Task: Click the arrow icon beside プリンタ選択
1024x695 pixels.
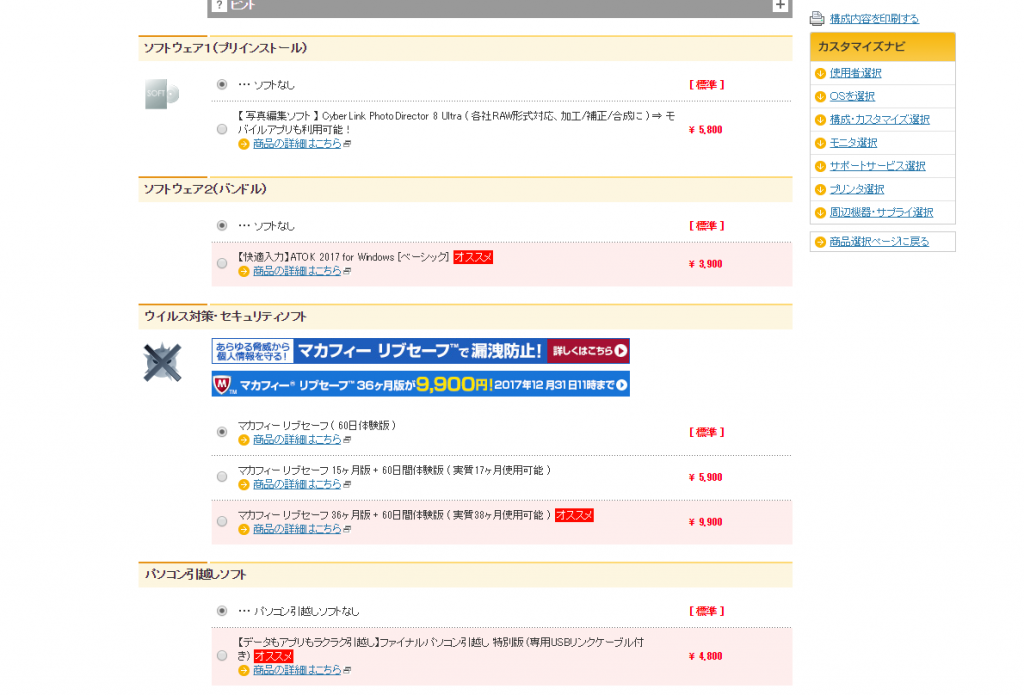Action: tap(820, 189)
